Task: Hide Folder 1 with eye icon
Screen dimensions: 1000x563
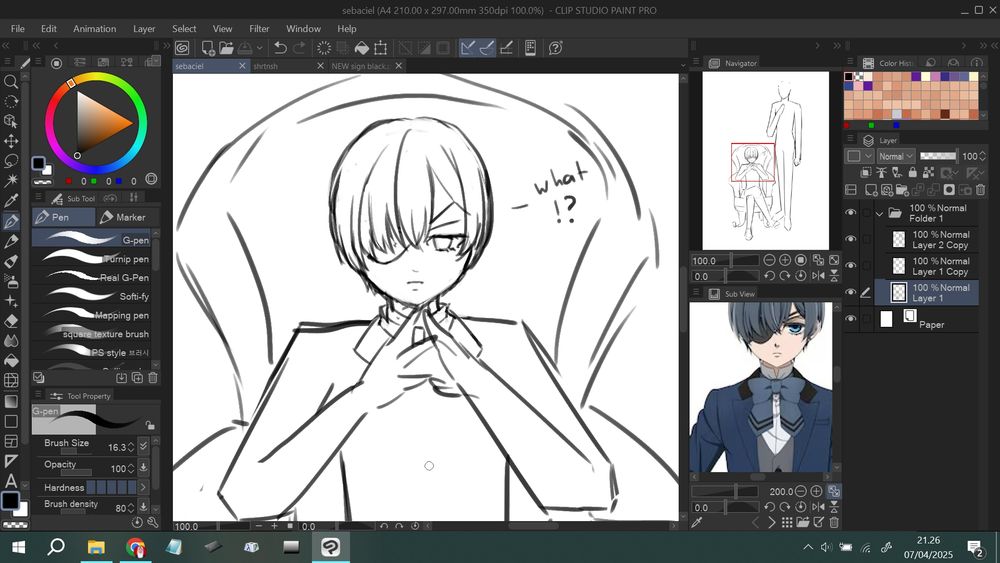Action: coord(850,213)
